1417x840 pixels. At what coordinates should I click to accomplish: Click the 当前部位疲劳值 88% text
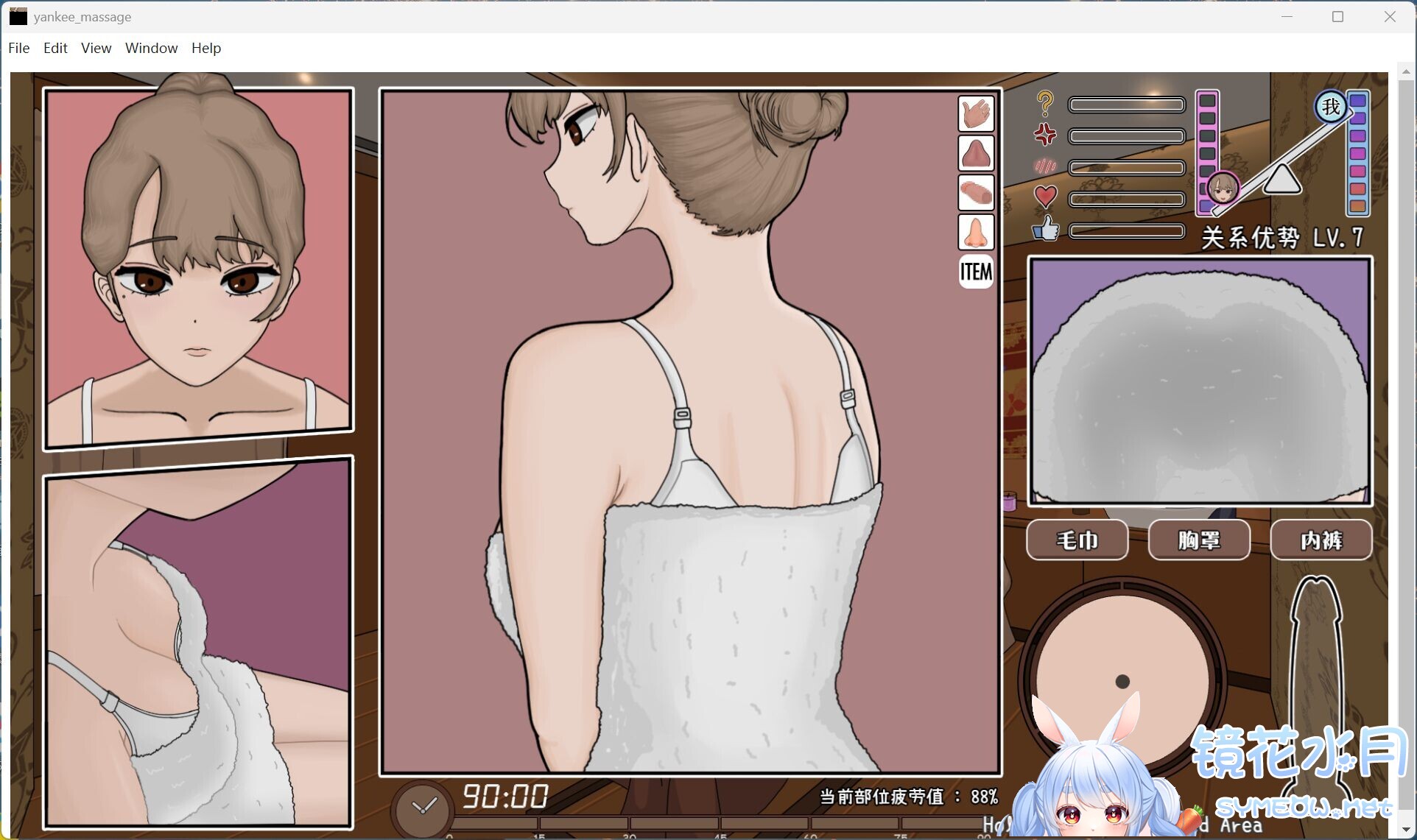(909, 797)
